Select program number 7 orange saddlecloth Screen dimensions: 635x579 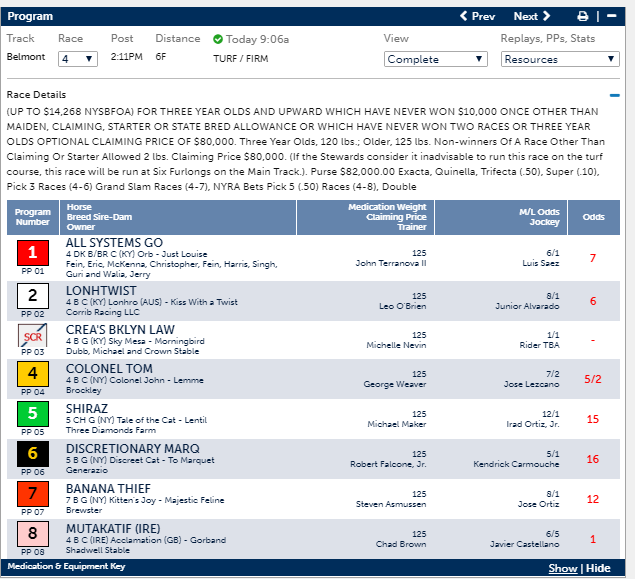click(32, 494)
